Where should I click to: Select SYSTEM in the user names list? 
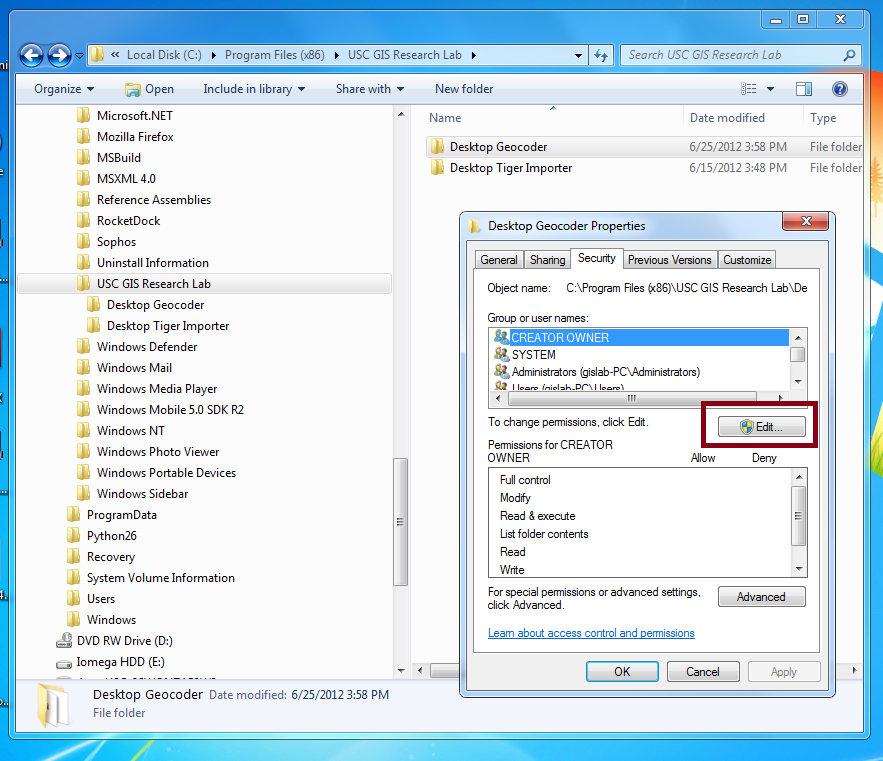534,355
